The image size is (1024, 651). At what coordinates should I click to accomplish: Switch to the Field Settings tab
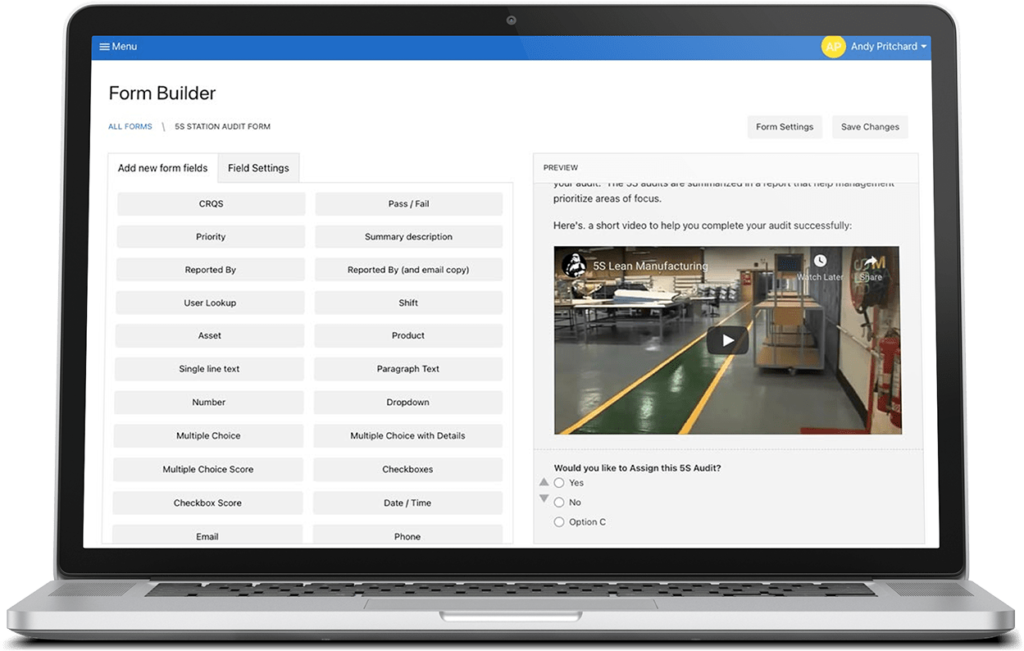tap(258, 168)
